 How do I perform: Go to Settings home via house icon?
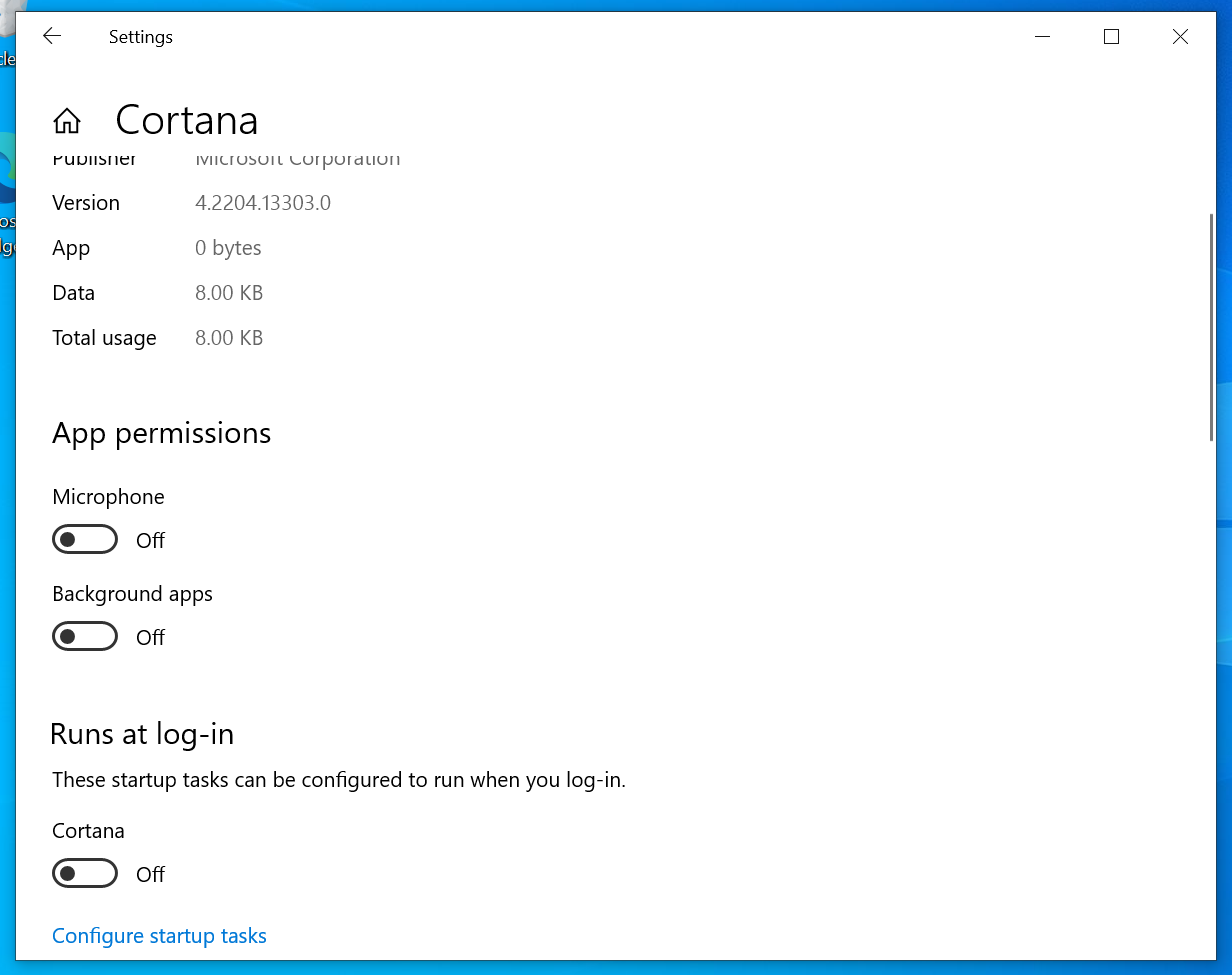[67, 121]
